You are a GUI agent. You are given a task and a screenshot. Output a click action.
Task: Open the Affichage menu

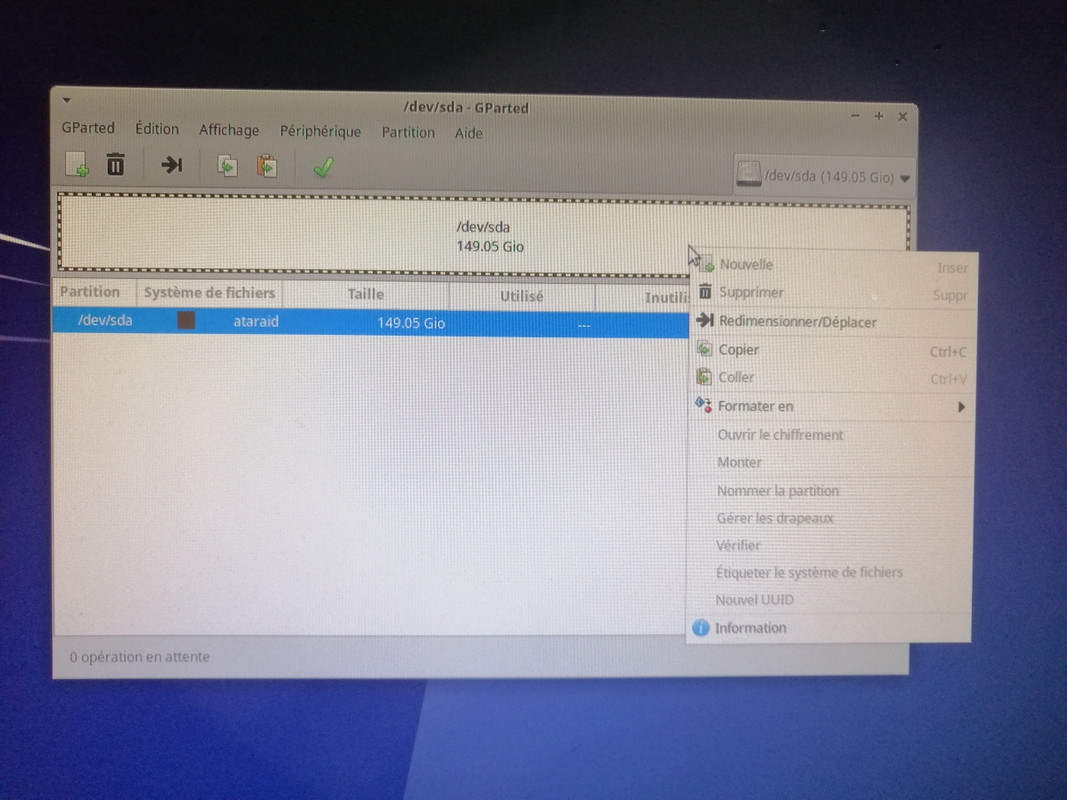[x=229, y=130]
